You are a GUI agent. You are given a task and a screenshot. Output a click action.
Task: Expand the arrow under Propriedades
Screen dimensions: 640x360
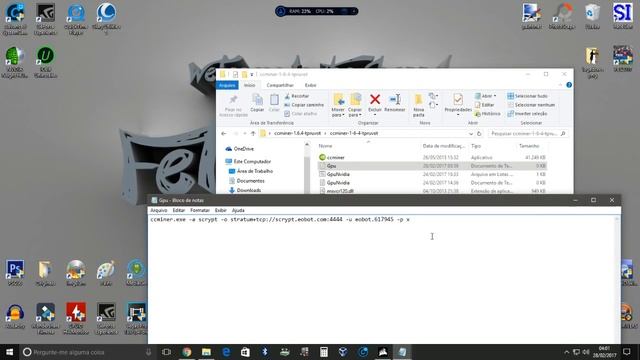point(458,115)
